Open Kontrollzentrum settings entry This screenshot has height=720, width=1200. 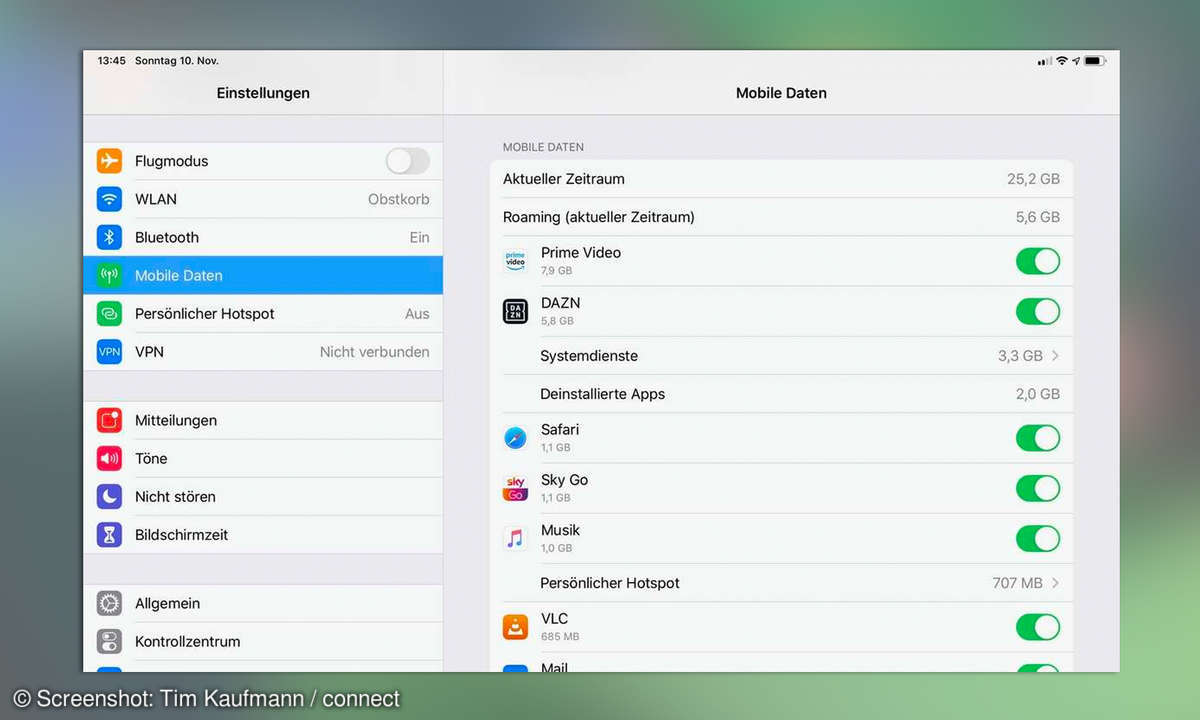(x=263, y=641)
